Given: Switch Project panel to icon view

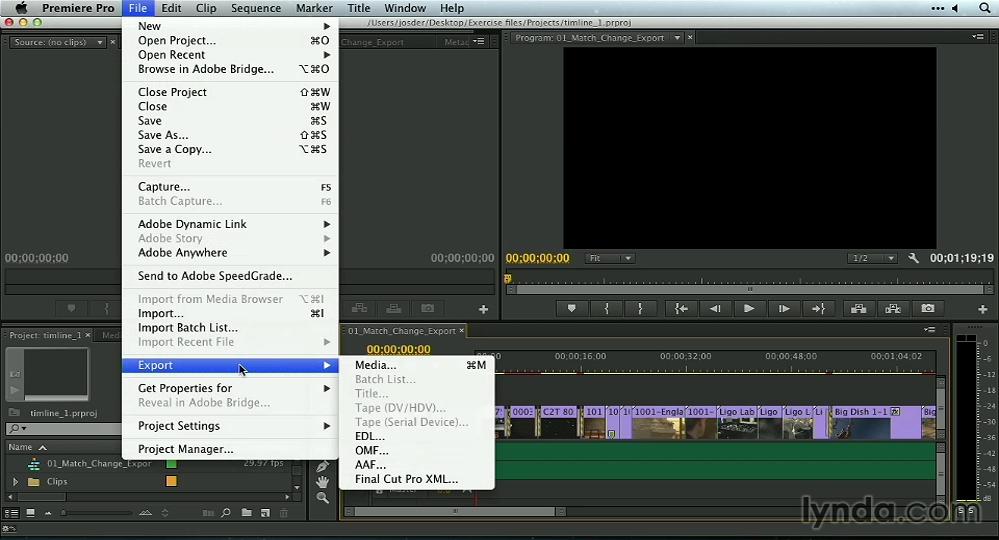Looking at the screenshot, I should pos(30,513).
